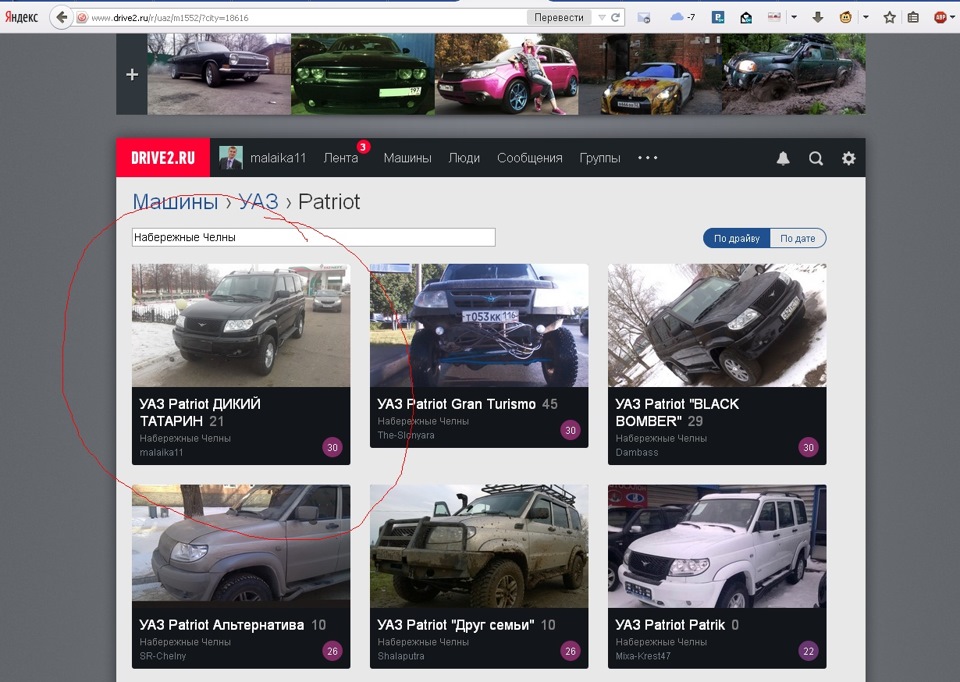Open the mail envelope icon in the browser toolbar

pos(643,18)
